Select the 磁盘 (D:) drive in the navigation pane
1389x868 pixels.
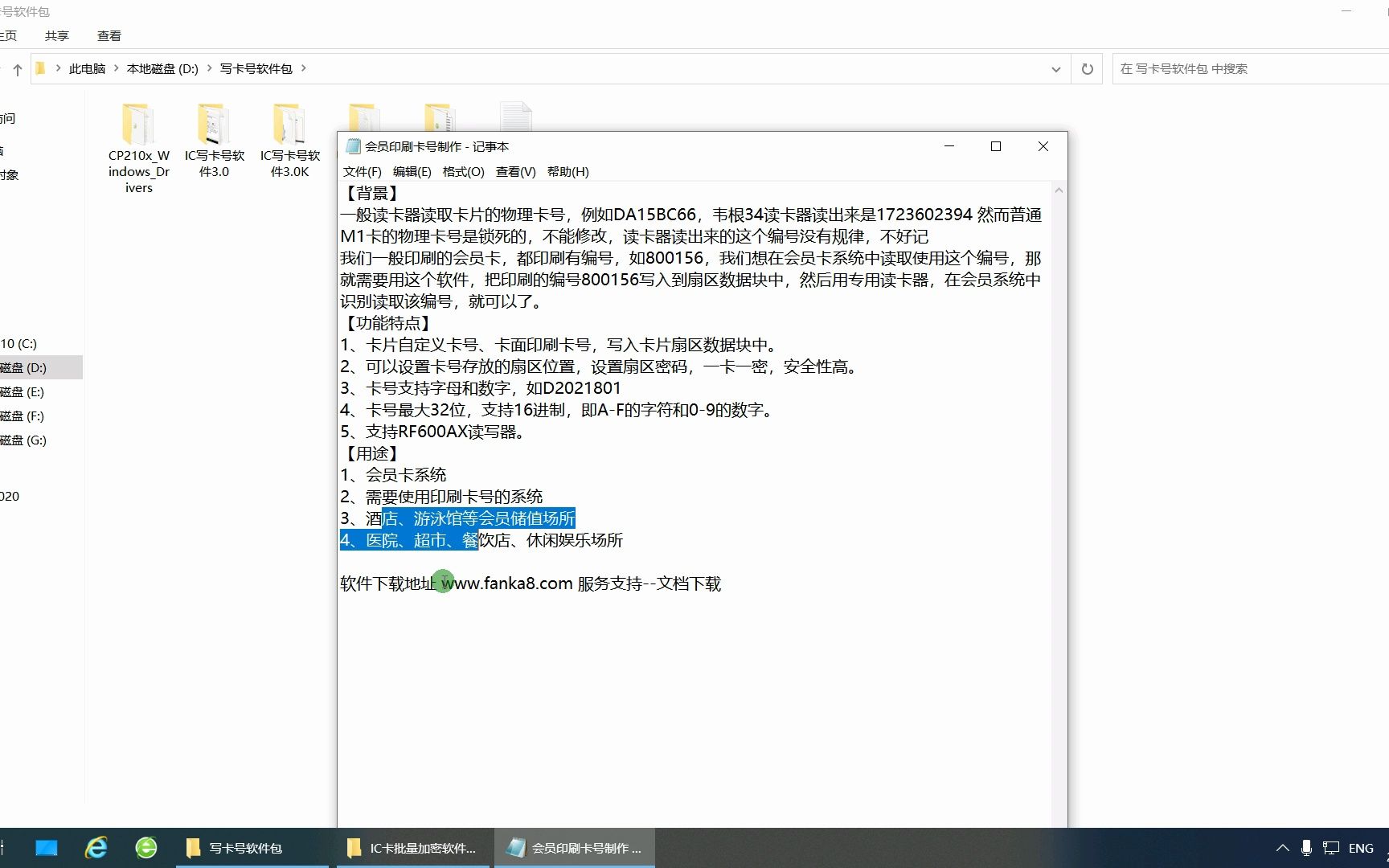[x=40, y=367]
